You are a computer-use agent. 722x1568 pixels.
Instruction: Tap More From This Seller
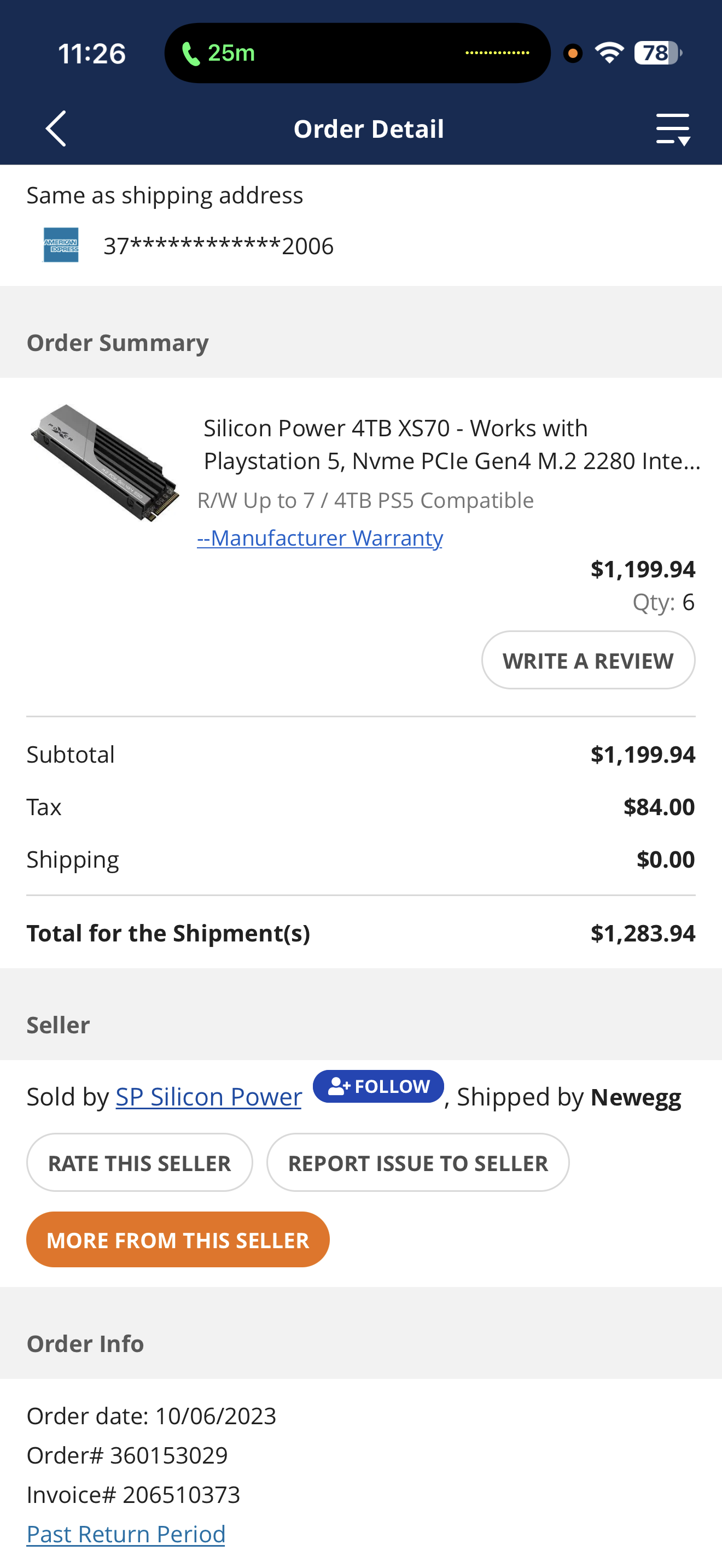pyautogui.click(x=178, y=1239)
